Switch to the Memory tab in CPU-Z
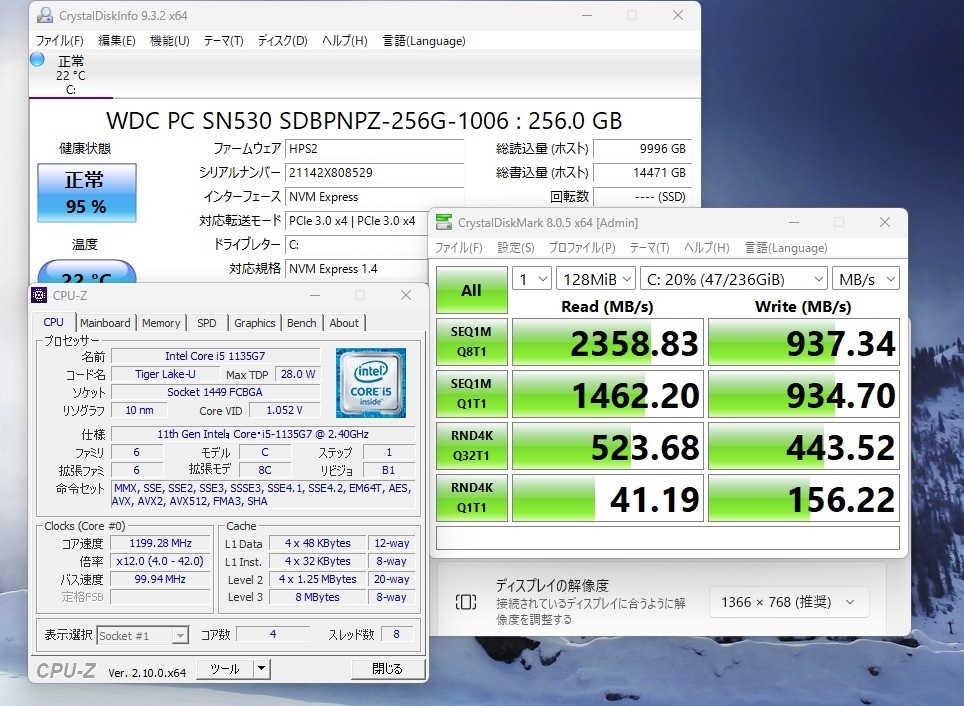Image resolution: width=964 pixels, height=706 pixels. (x=161, y=323)
